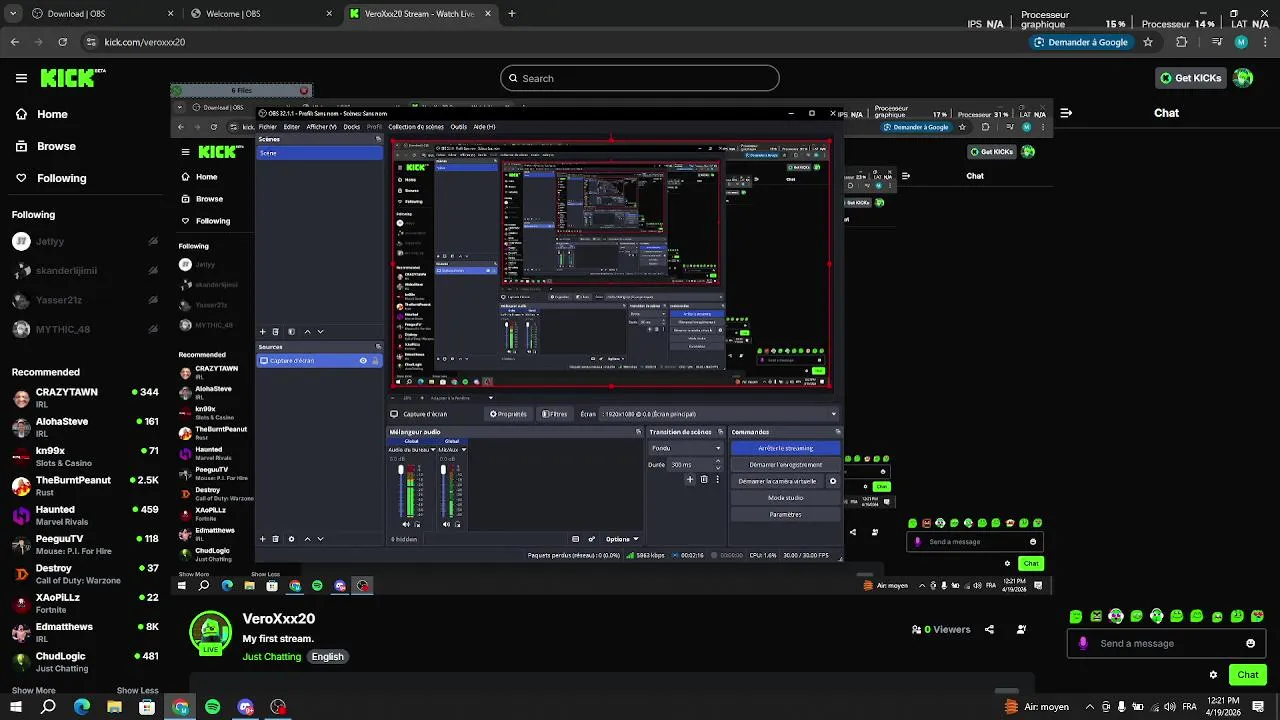Open File Explorer from the Windows taskbar
This screenshot has width=1280, height=720.
[114, 707]
